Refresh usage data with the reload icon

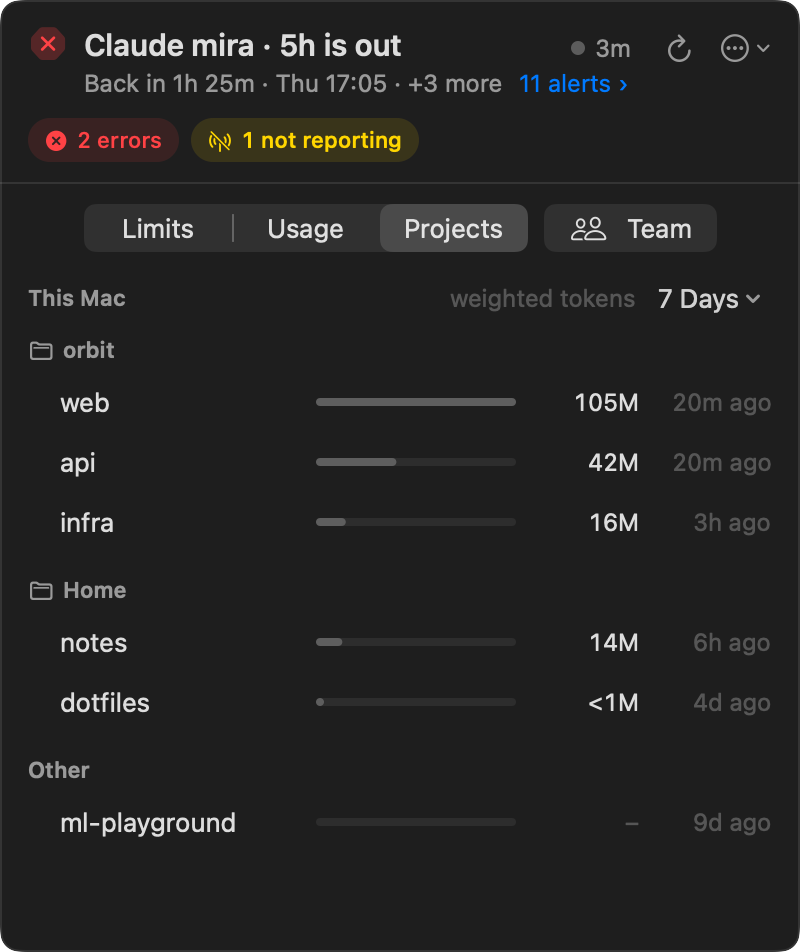click(679, 49)
